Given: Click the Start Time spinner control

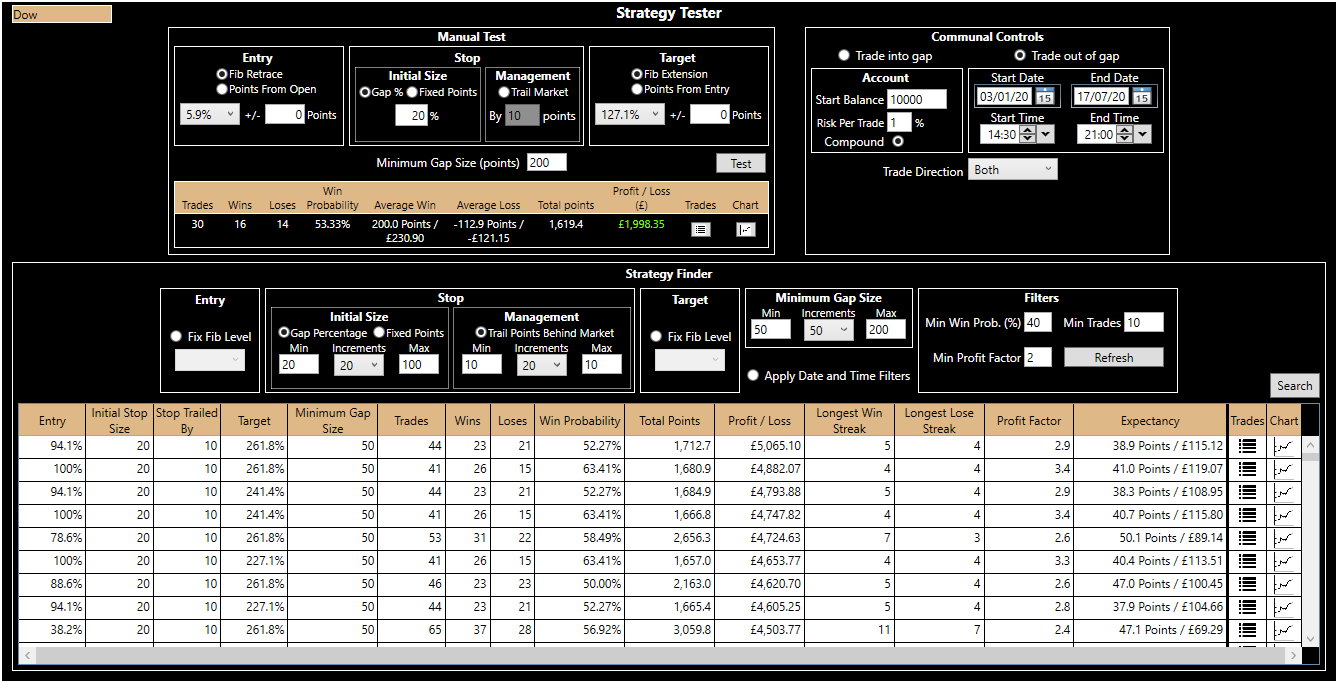Looking at the screenshot, I should [x=1028, y=134].
